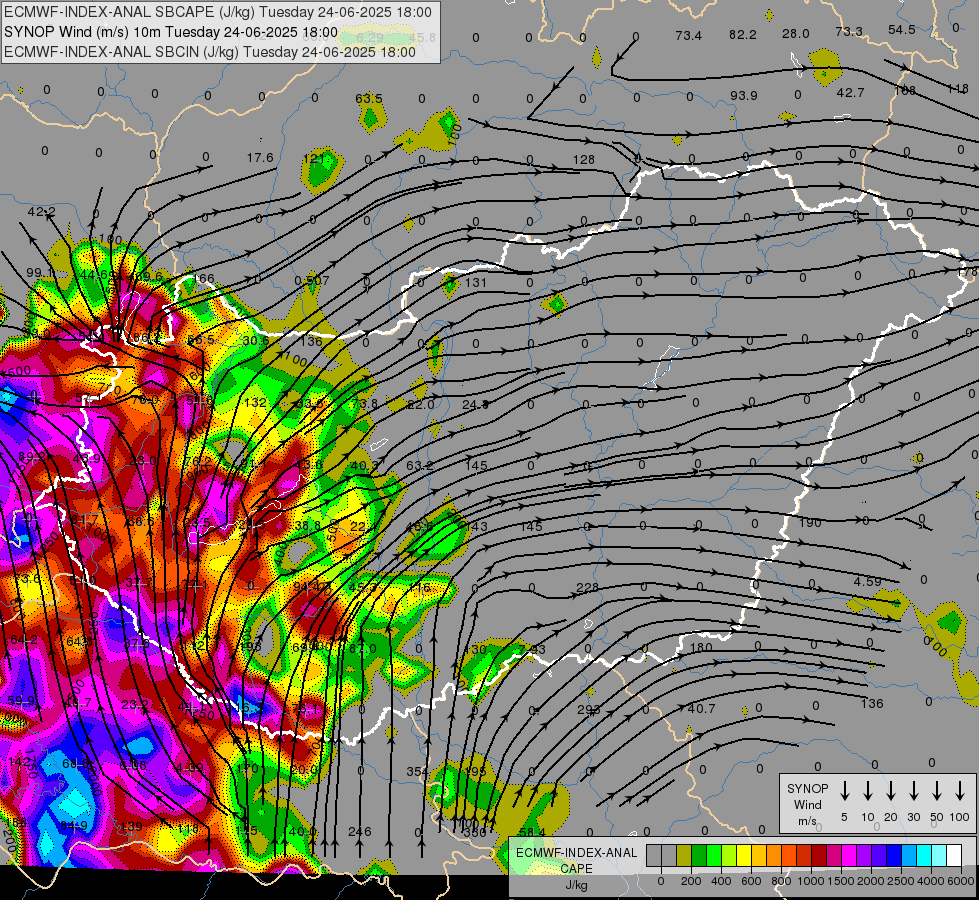Image resolution: width=979 pixels, height=900 pixels.
Task: Pick the sky blue CAPE legend swatch
Action: tap(908, 855)
